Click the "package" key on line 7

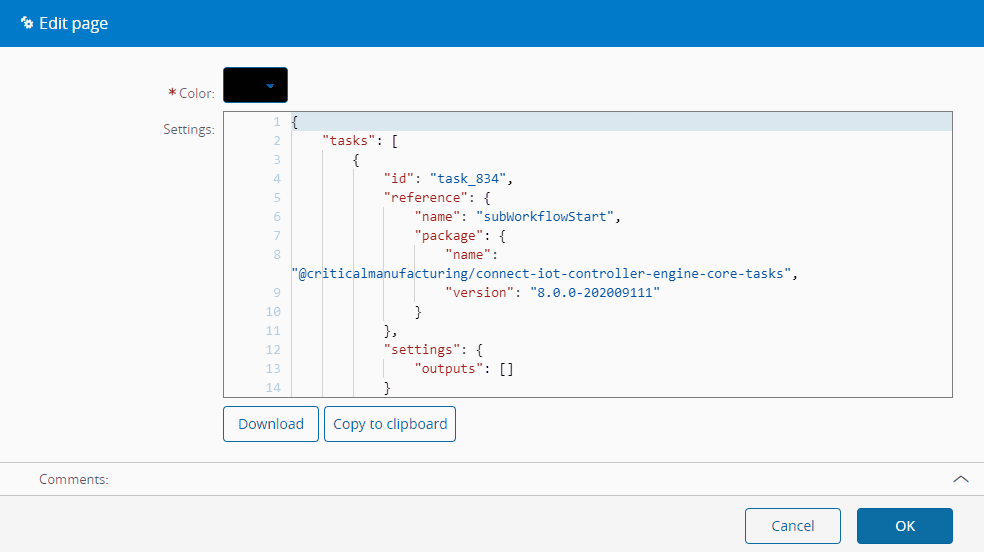click(x=449, y=236)
